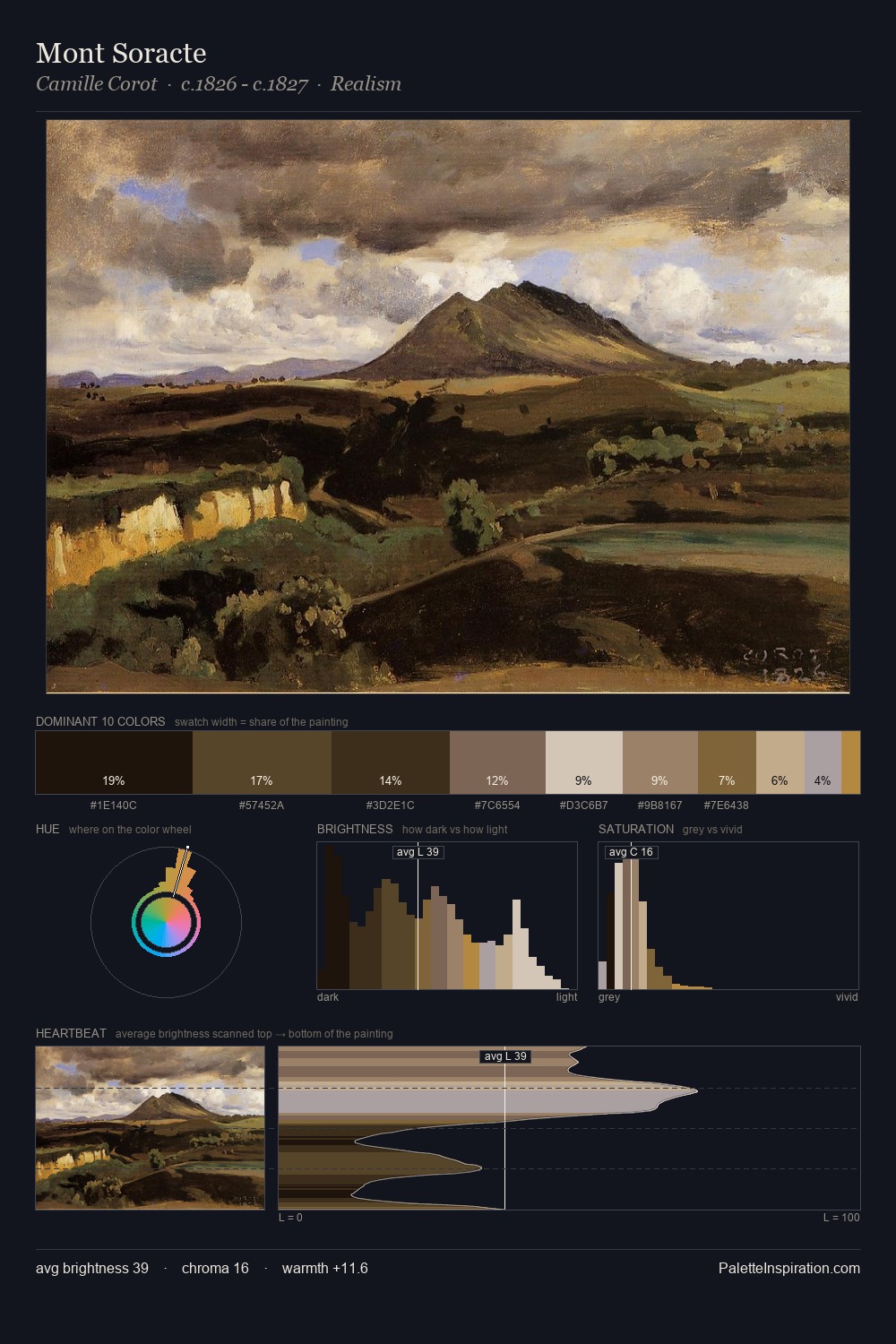Screen dimensions: 896x1344
Task: Click the c.1826 - c.1827 date text
Action: (x=244, y=84)
